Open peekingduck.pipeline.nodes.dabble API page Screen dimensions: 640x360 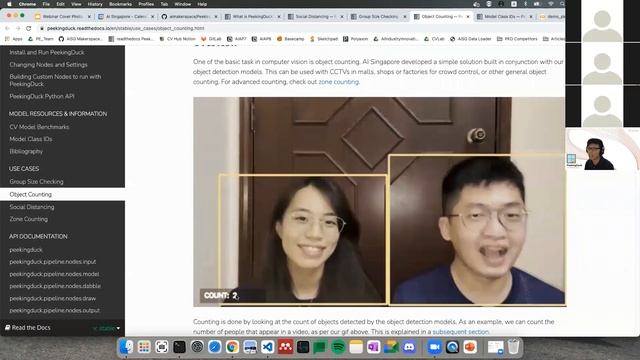click(55, 286)
